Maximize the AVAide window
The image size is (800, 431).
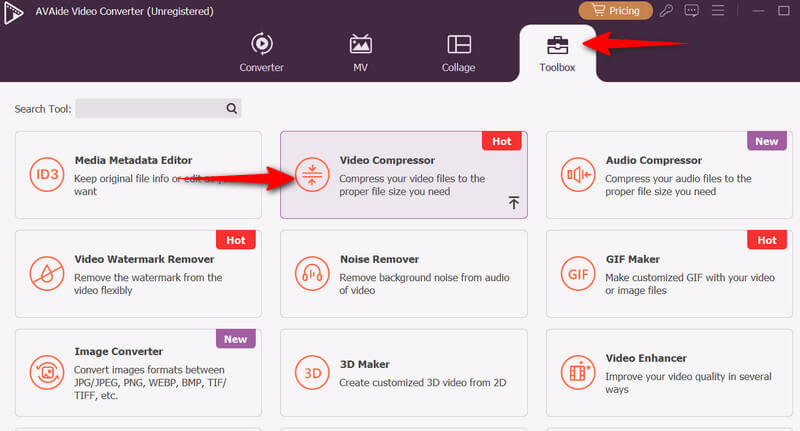784,11
